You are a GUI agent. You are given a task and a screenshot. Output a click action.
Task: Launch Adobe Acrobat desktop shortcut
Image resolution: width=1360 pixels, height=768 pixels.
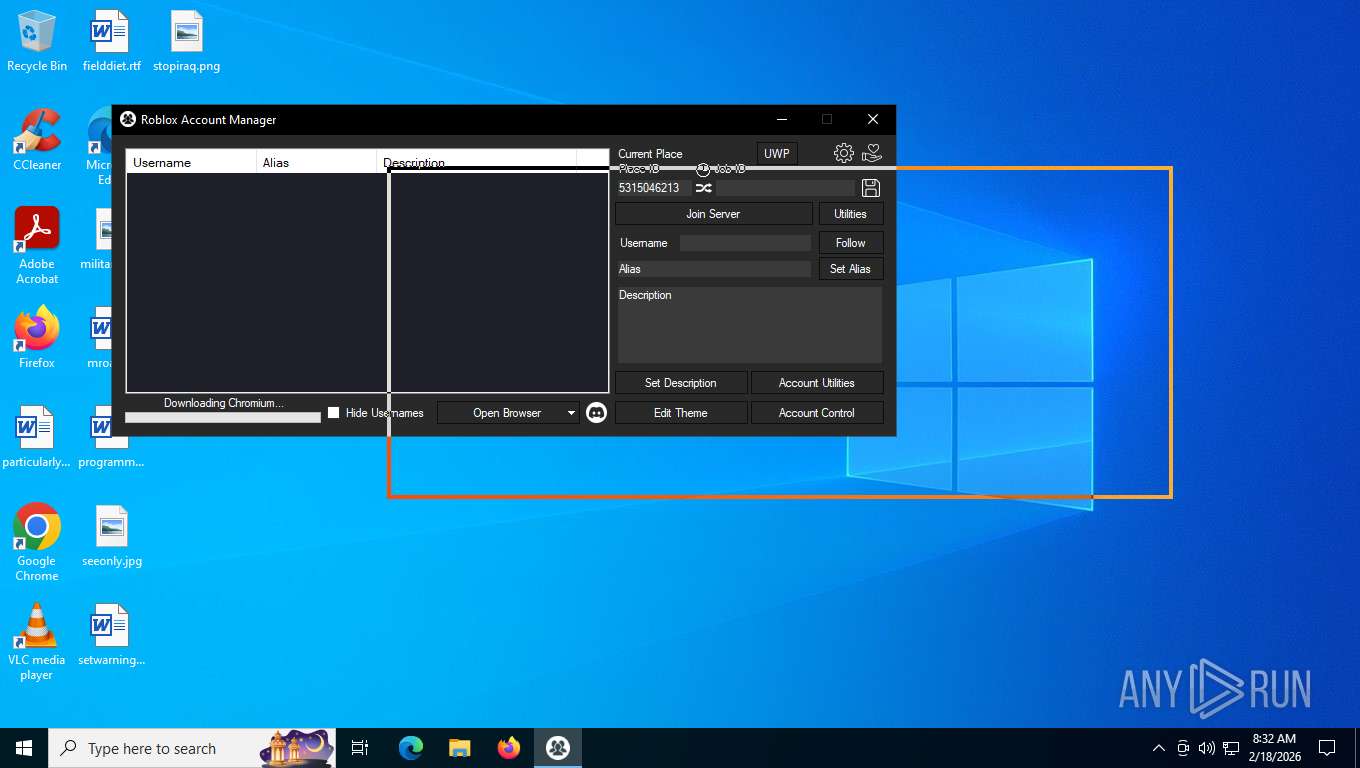tap(37, 246)
